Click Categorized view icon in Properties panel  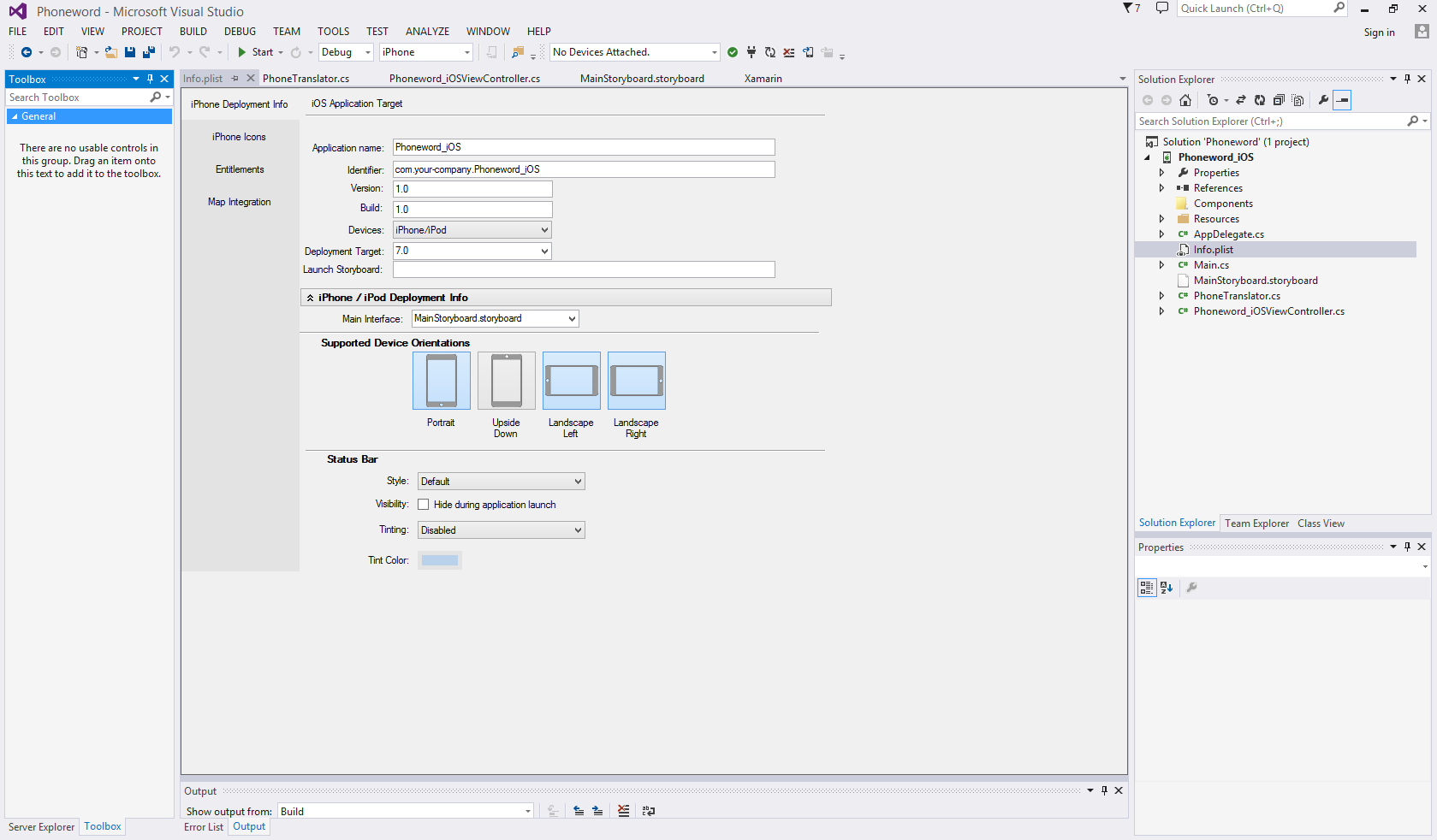[1146, 588]
